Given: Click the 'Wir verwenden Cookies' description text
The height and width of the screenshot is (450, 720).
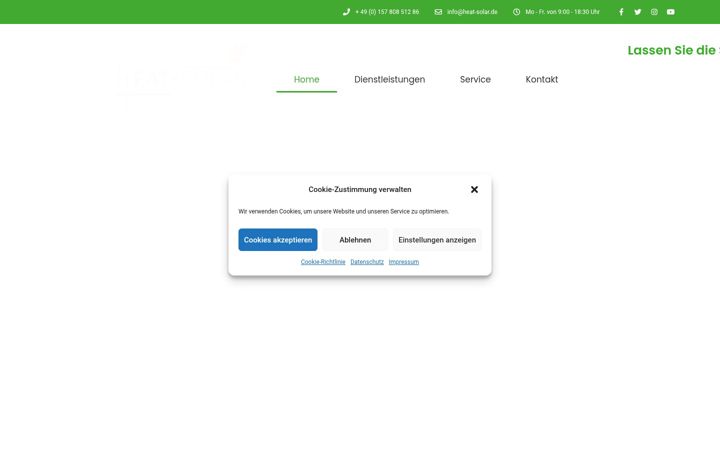Looking at the screenshot, I should coord(343,212).
